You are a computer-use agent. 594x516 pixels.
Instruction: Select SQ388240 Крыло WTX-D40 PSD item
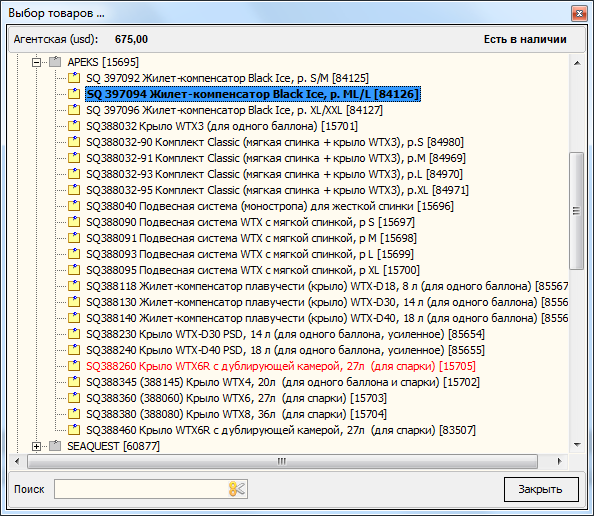285,350
